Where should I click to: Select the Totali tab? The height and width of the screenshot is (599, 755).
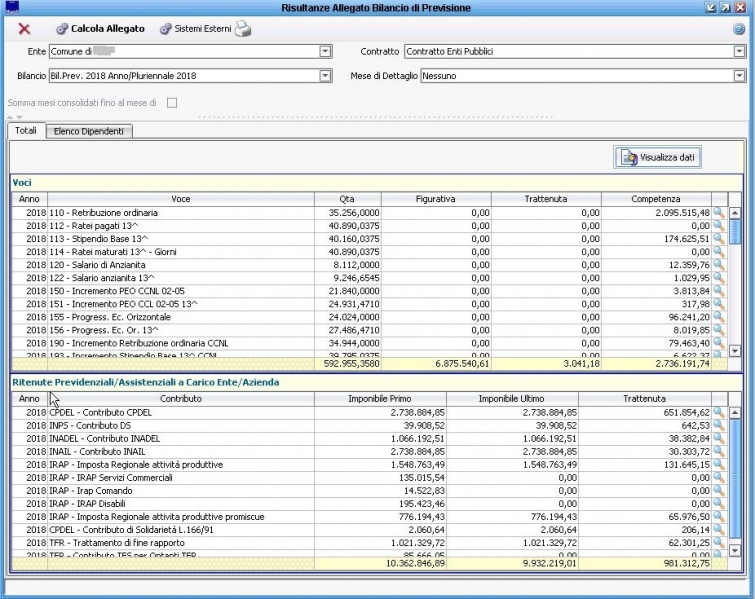(26, 131)
